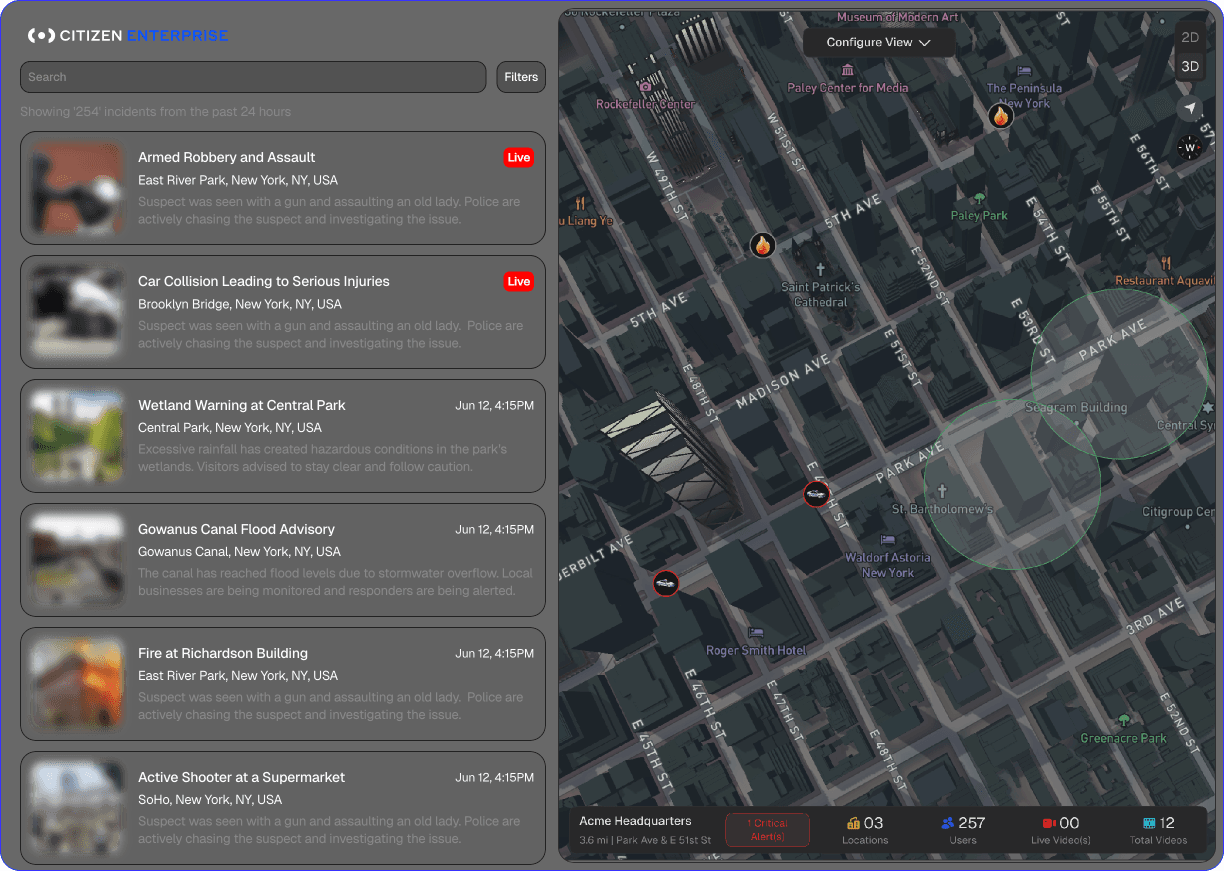This screenshot has height=871, width=1224.
Task: Click St. Bartholomew's cross icon on map
Action: tap(942, 492)
